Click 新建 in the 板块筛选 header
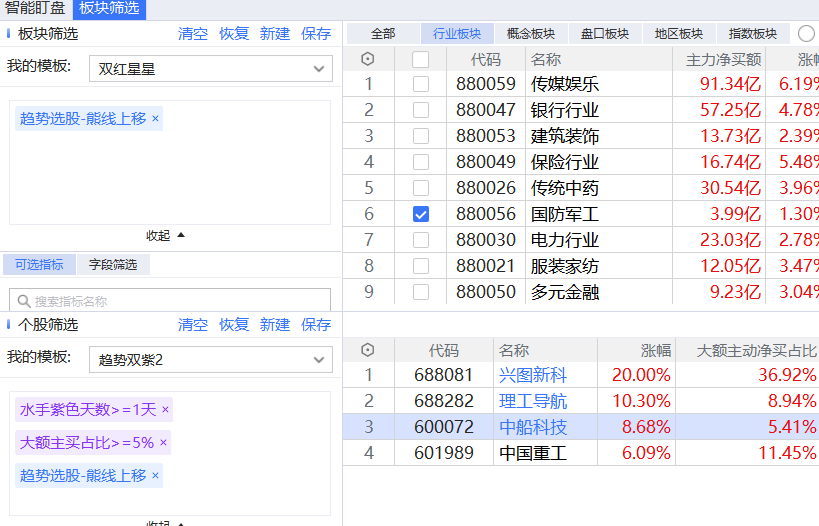This screenshot has height=526, width=819. 275,34
